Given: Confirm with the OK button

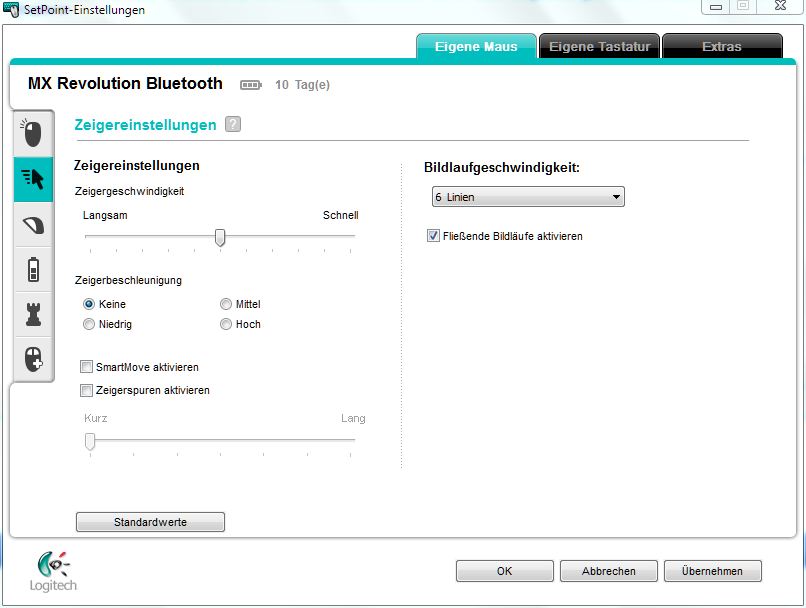Looking at the screenshot, I should (x=504, y=571).
